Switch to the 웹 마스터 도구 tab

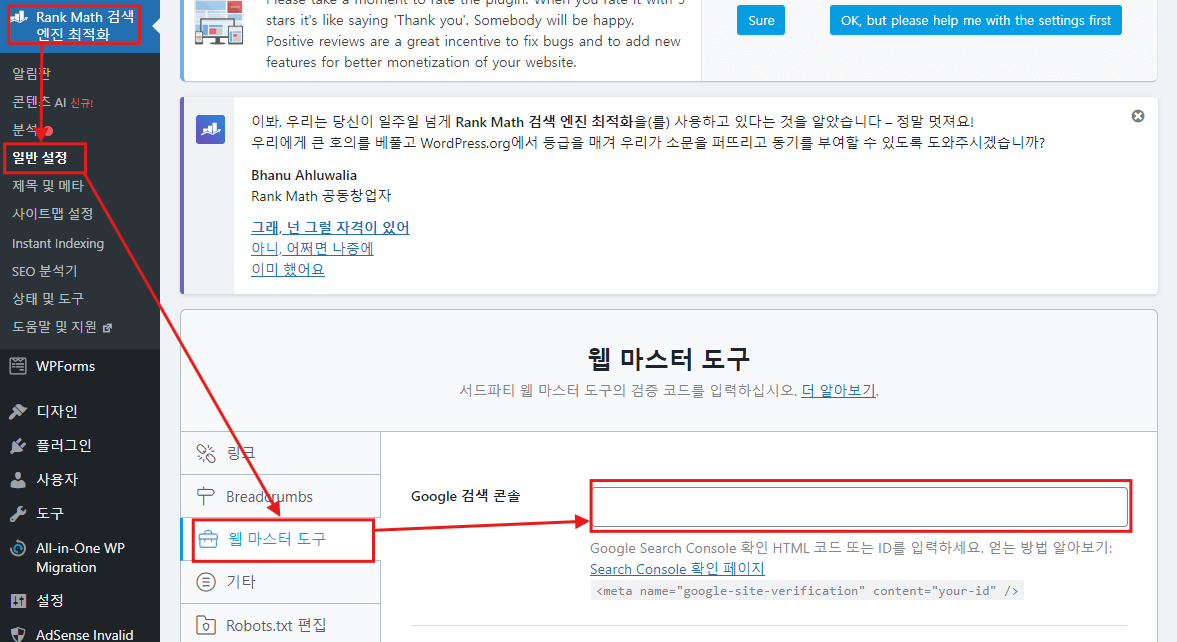pyautogui.click(x=281, y=539)
